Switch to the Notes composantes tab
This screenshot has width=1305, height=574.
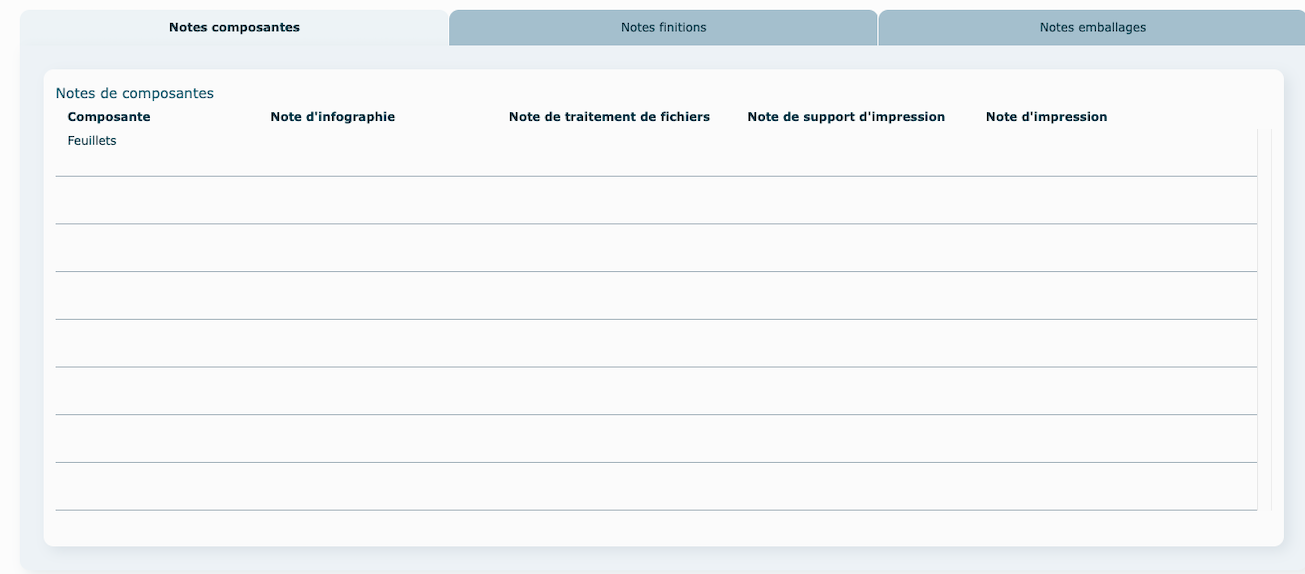point(234,28)
